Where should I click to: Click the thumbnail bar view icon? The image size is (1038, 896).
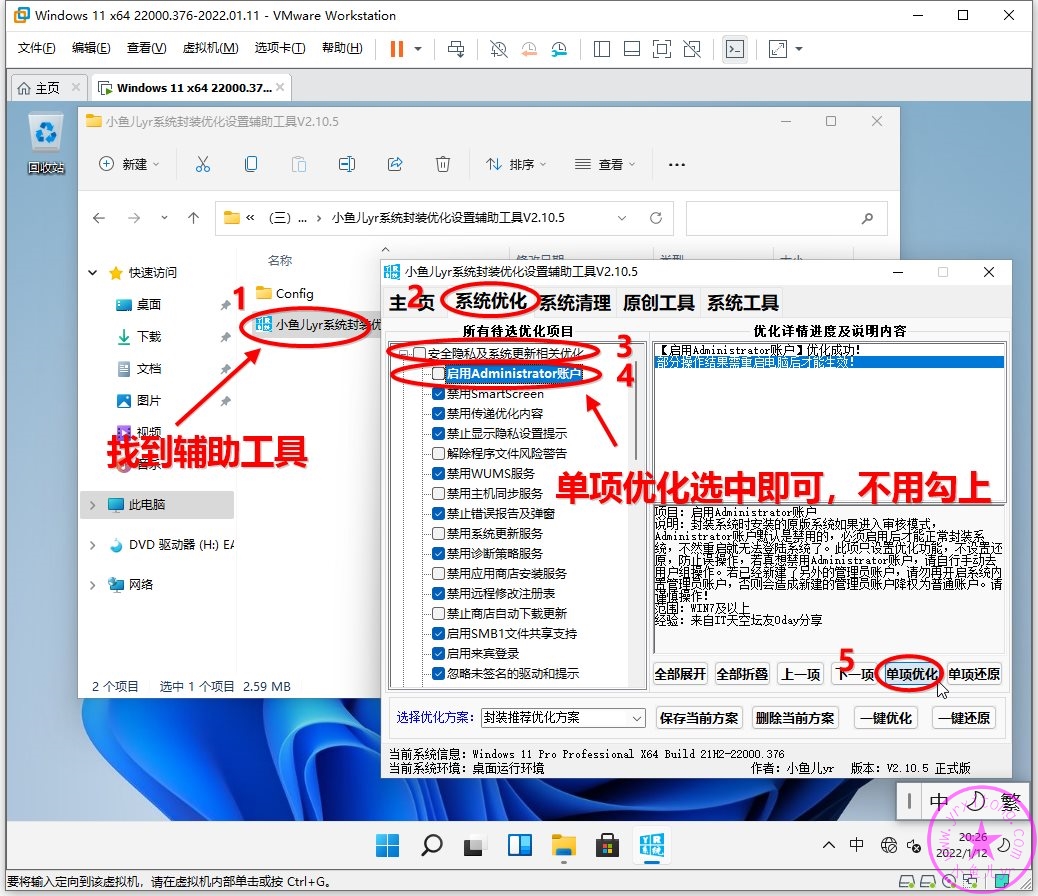[x=632, y=49]
